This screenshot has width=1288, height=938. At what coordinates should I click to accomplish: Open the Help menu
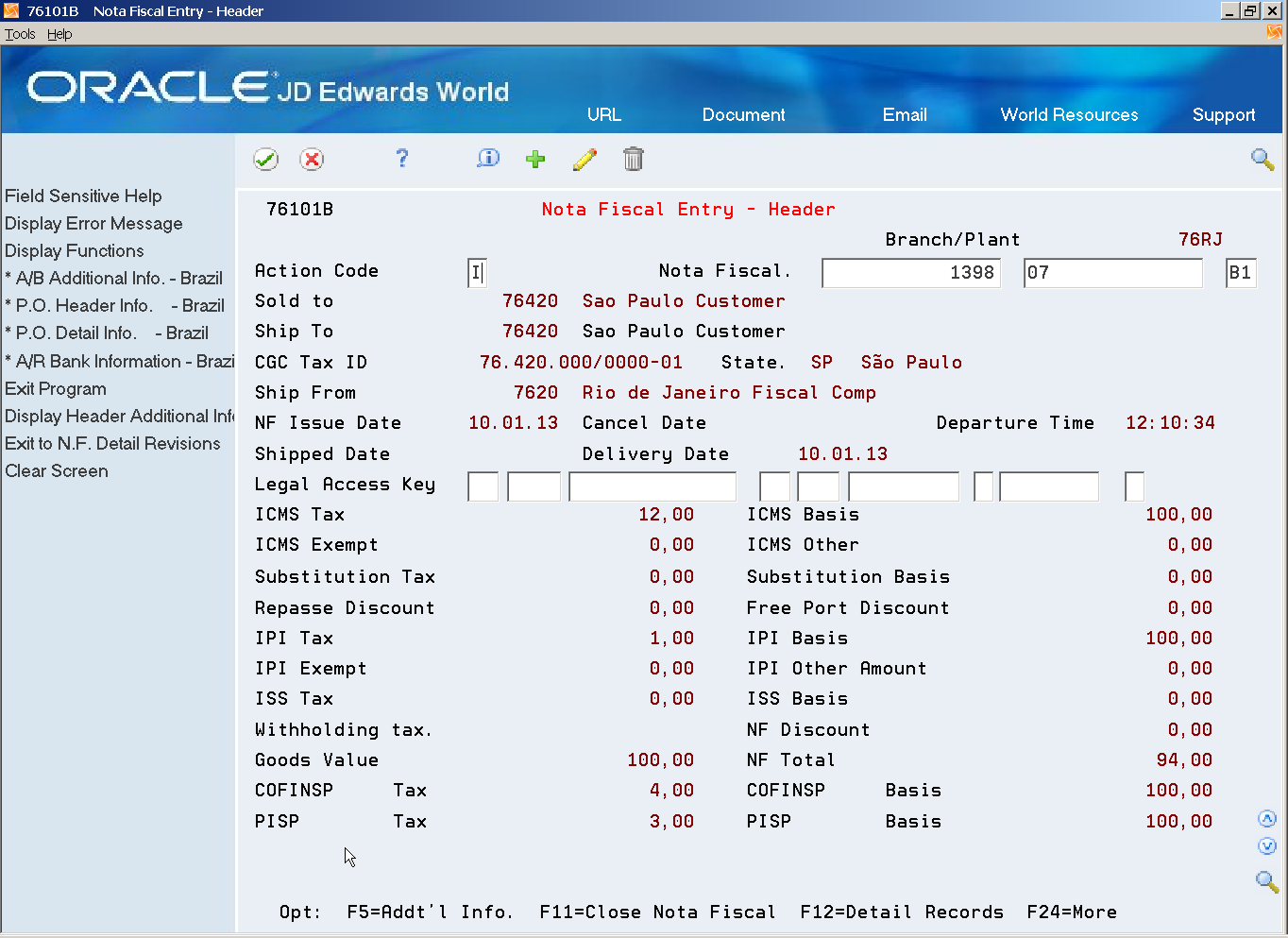[x=59, y=34]
